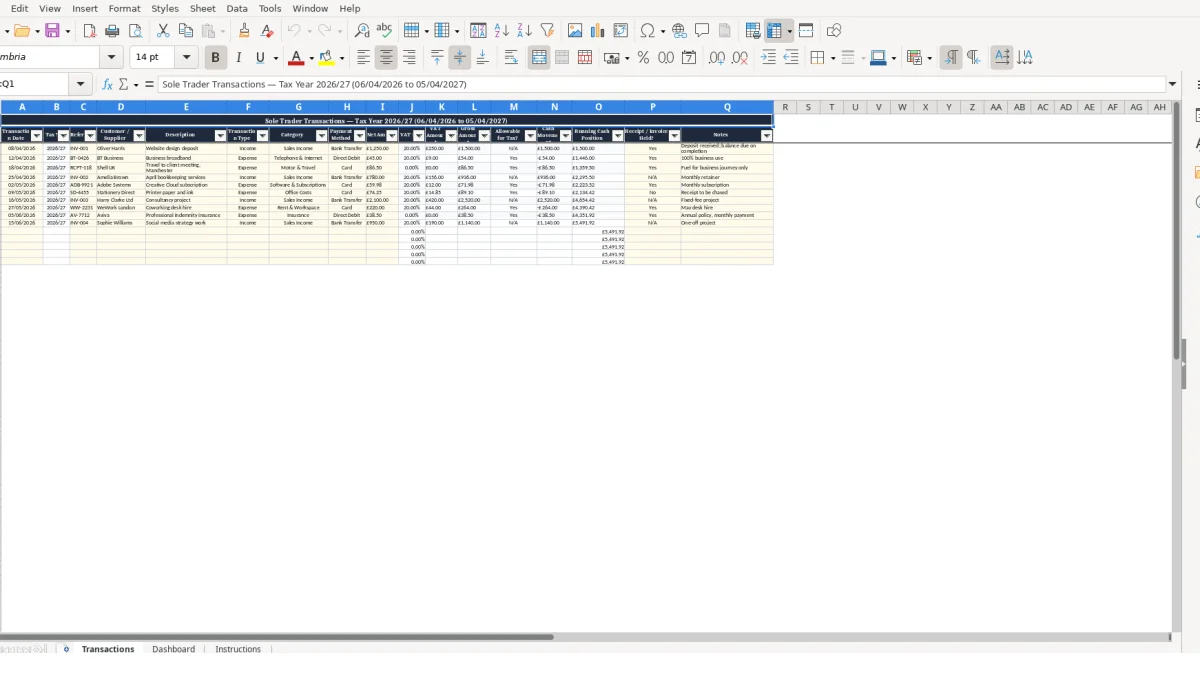The height and width of the screenshot is (675, 1200).
Task: Toggle Bold formatting
Action: [x=215, y=58]
